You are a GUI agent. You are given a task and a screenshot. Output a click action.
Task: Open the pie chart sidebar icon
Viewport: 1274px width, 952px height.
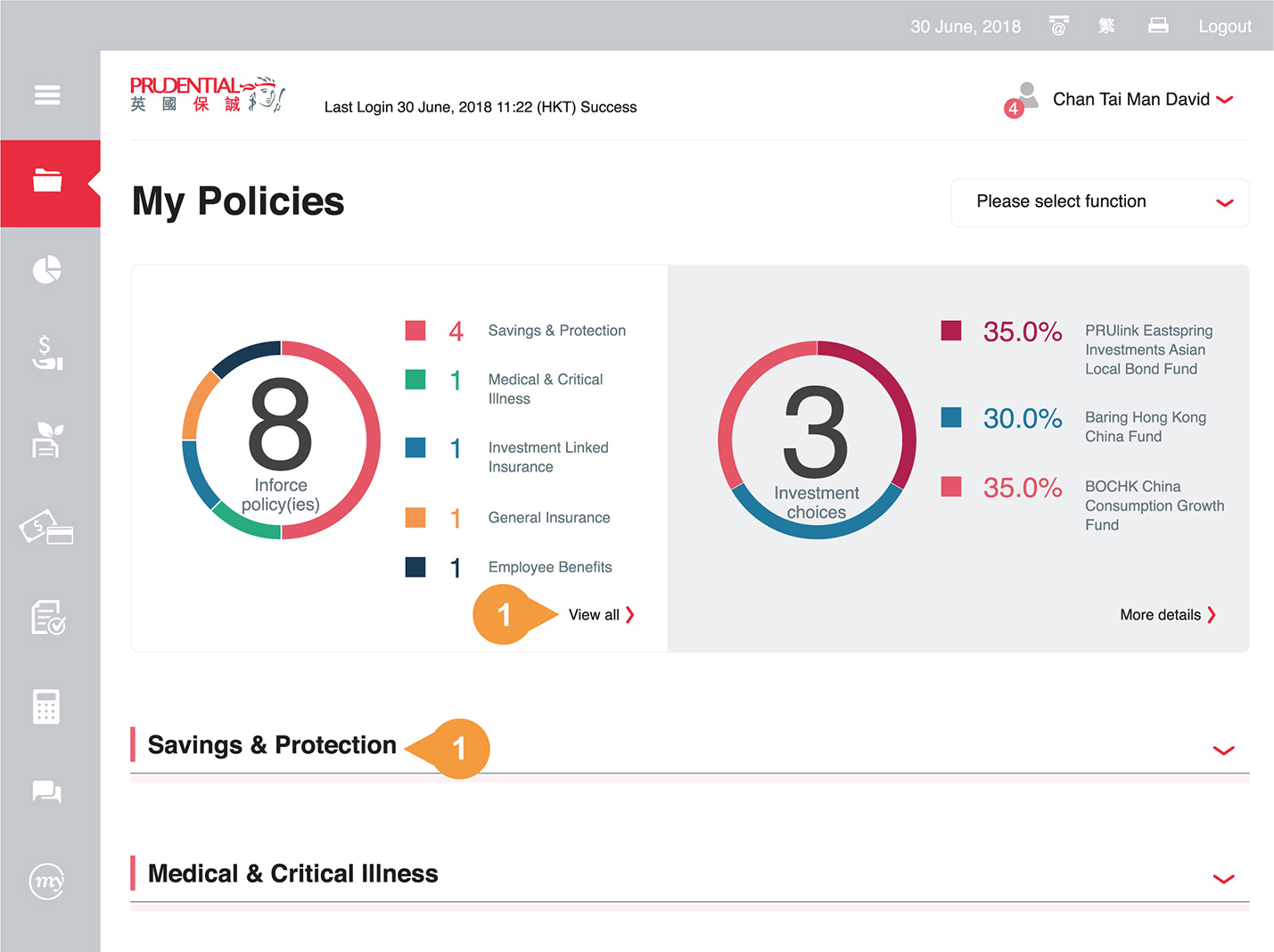47,269
